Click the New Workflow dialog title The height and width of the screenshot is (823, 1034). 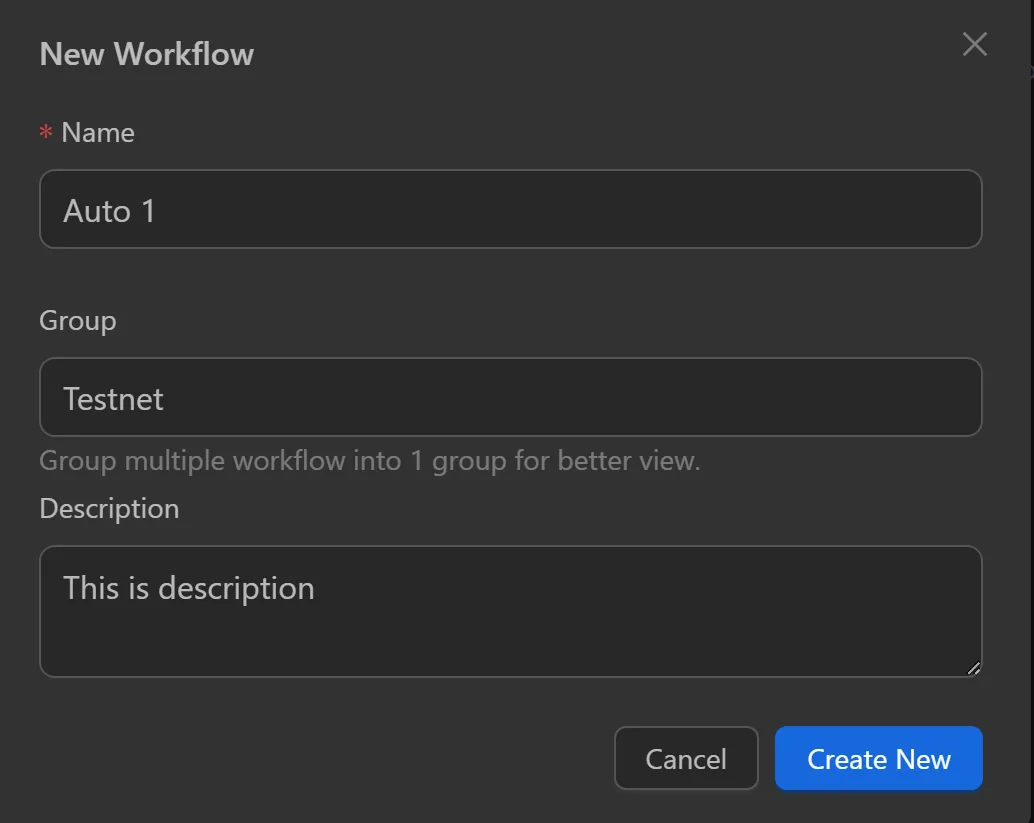(x=146, y=54)
